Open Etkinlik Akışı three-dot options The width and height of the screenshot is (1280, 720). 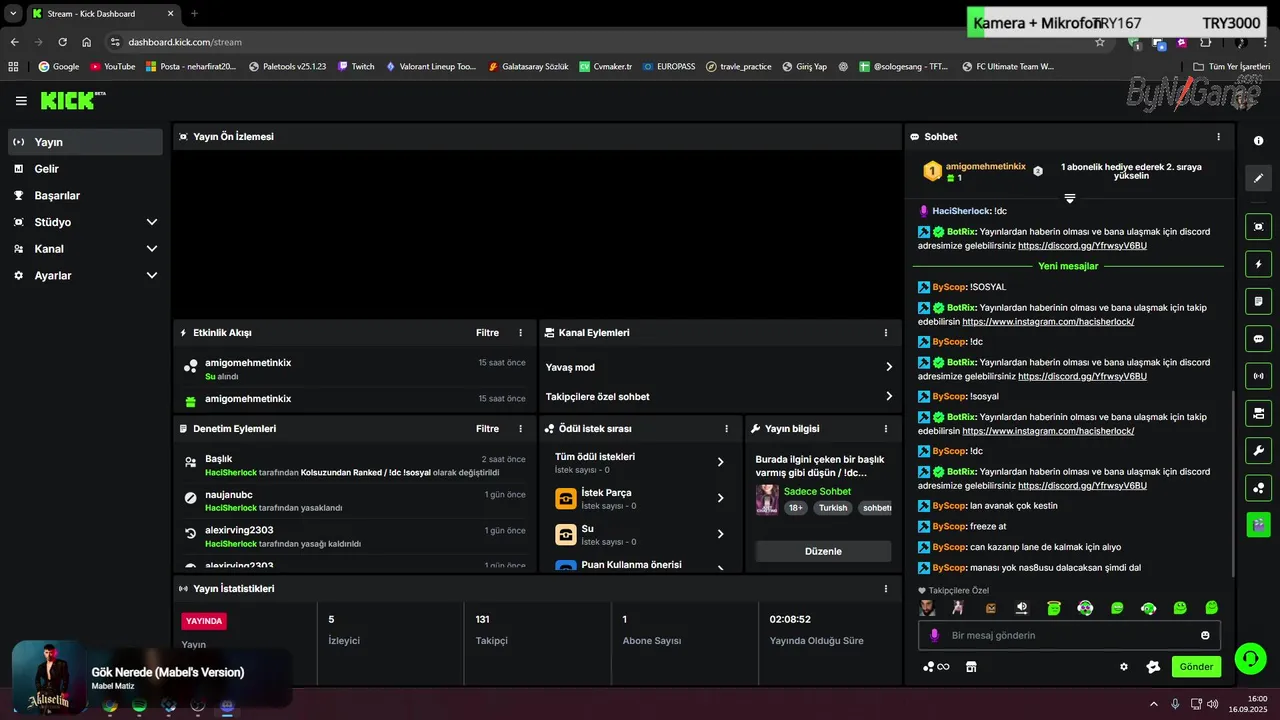[x=520, y=333]
